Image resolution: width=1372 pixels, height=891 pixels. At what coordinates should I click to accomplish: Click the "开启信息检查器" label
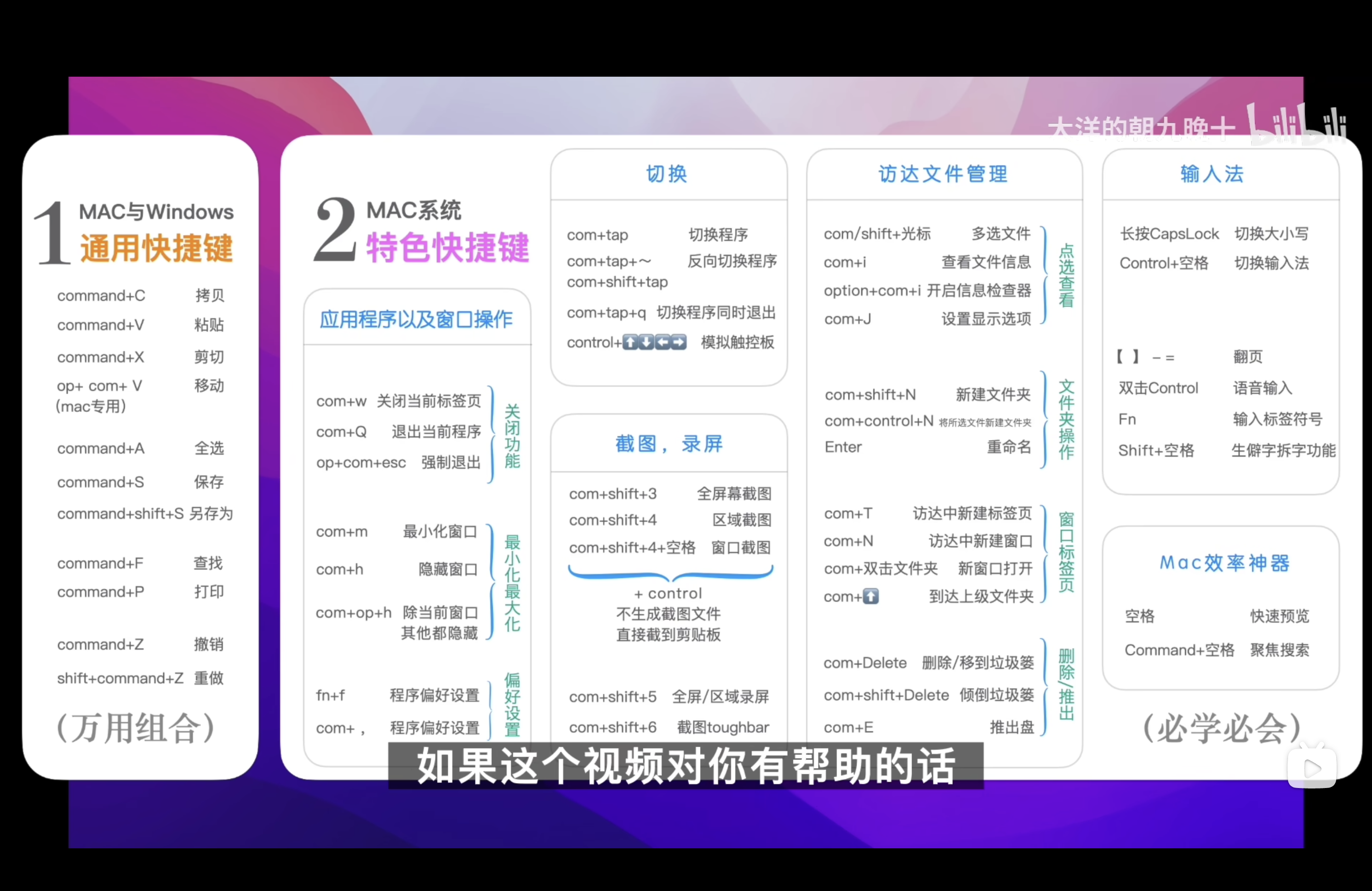[979, 290]
